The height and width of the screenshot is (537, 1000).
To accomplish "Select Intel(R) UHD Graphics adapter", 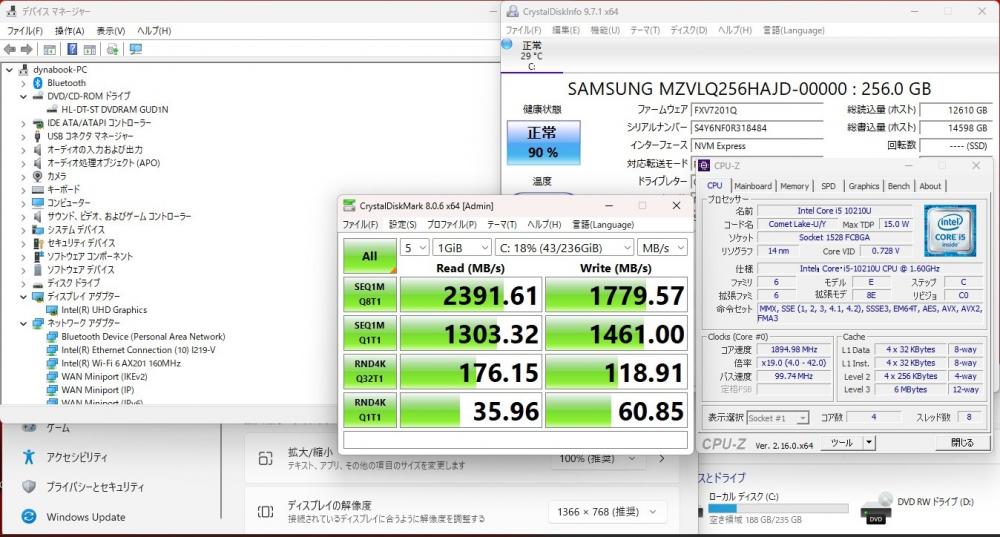I will coord(104,309).
